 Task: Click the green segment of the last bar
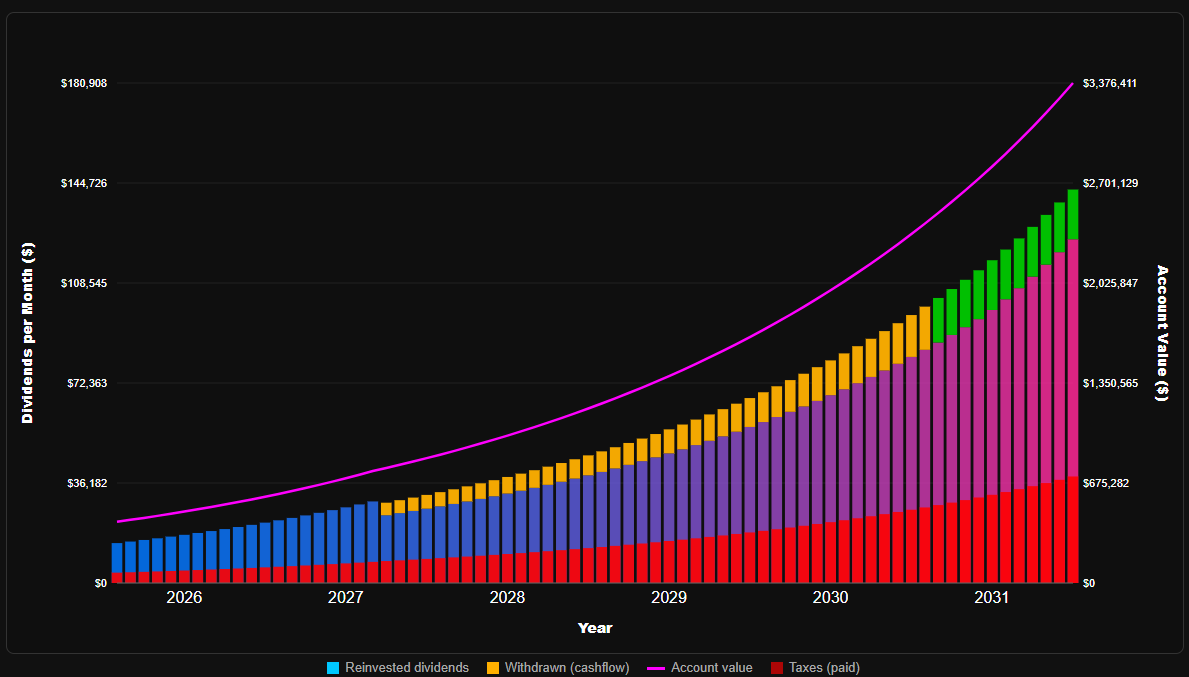coord(1072,214)
